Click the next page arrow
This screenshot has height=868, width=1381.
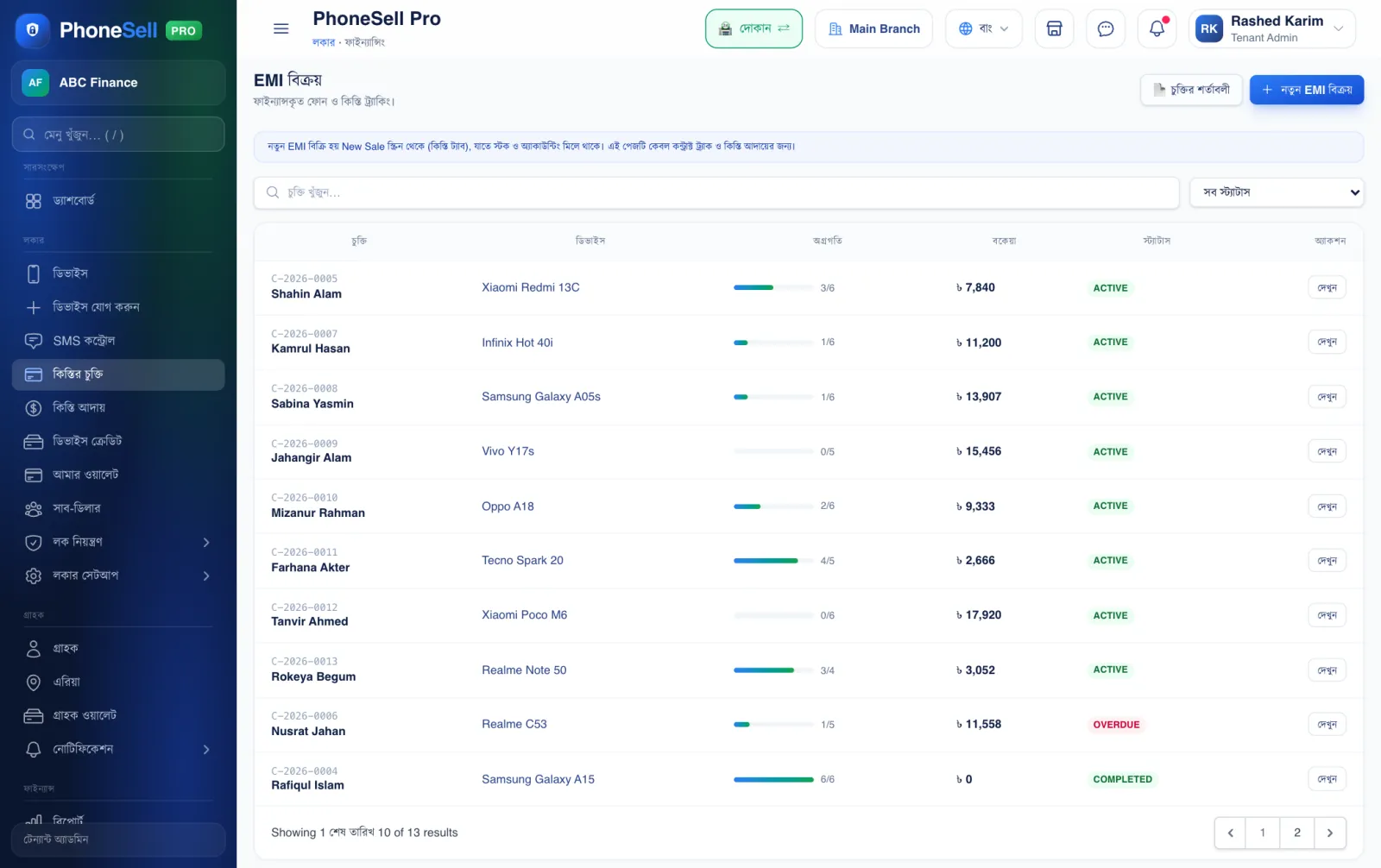point(1330,833)
